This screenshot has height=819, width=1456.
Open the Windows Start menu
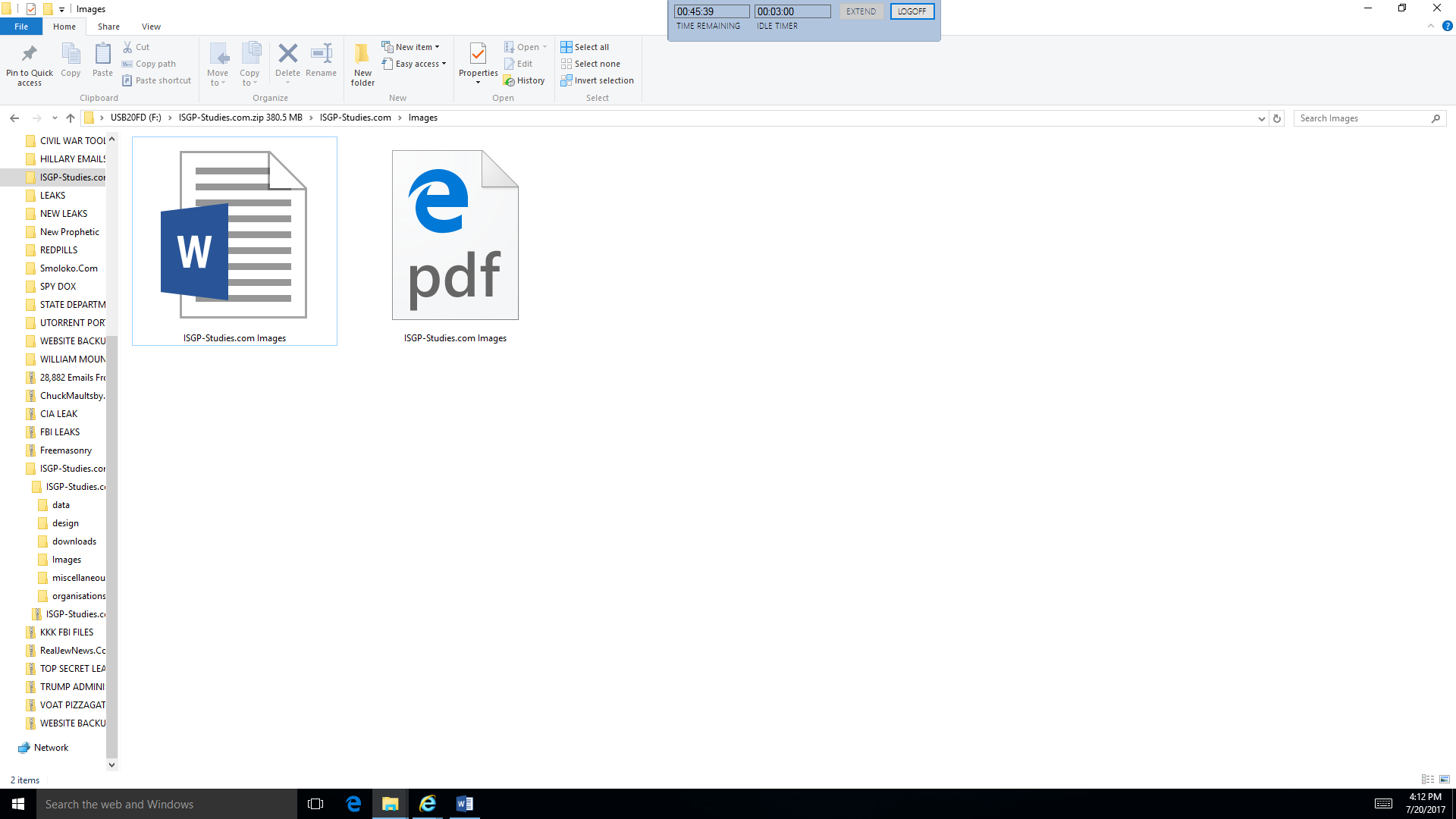coord(18,804)
